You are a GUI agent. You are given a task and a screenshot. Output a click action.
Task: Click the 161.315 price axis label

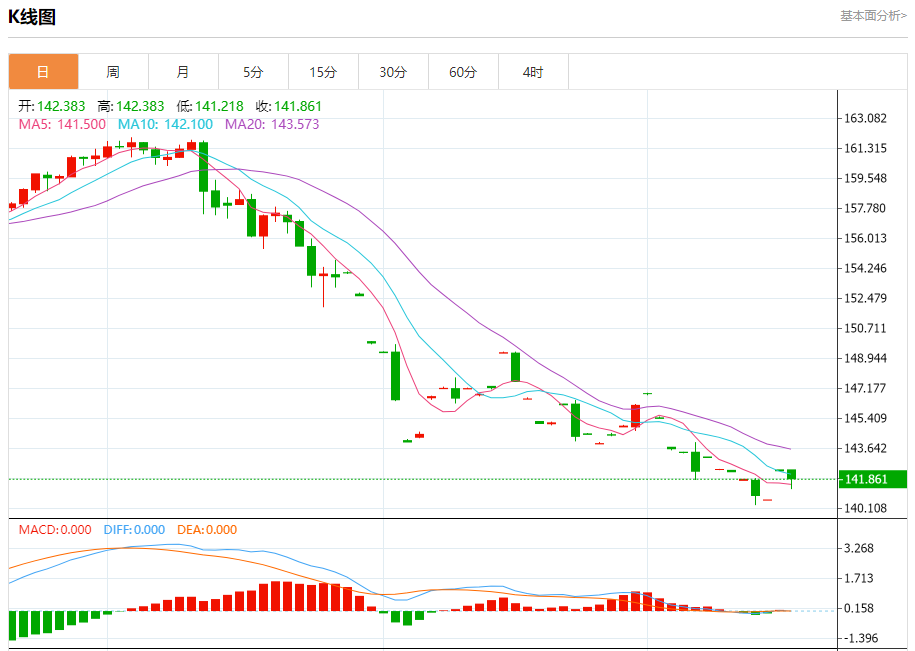pyautogui.click(x=865, y=148)
